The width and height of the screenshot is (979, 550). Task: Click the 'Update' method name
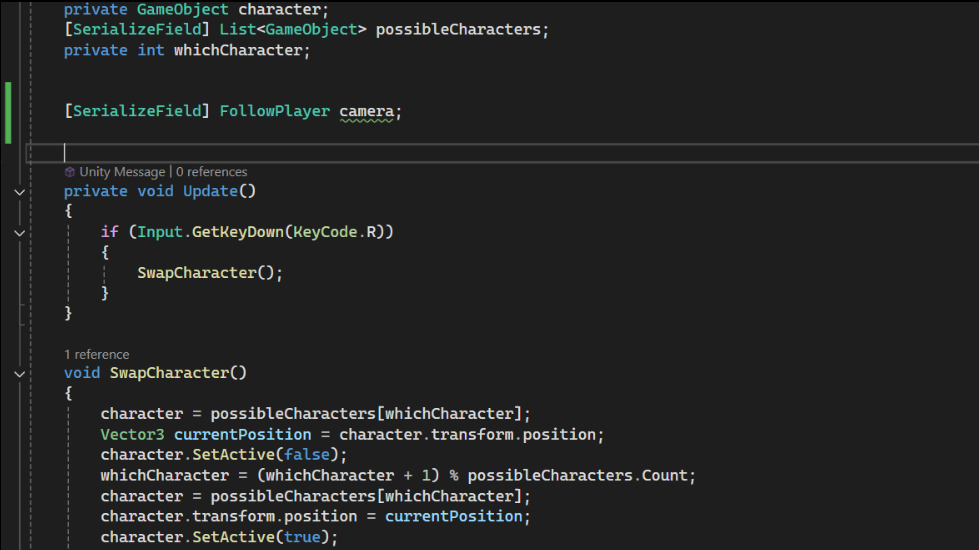pyautogui.click(x=210, y=191)
